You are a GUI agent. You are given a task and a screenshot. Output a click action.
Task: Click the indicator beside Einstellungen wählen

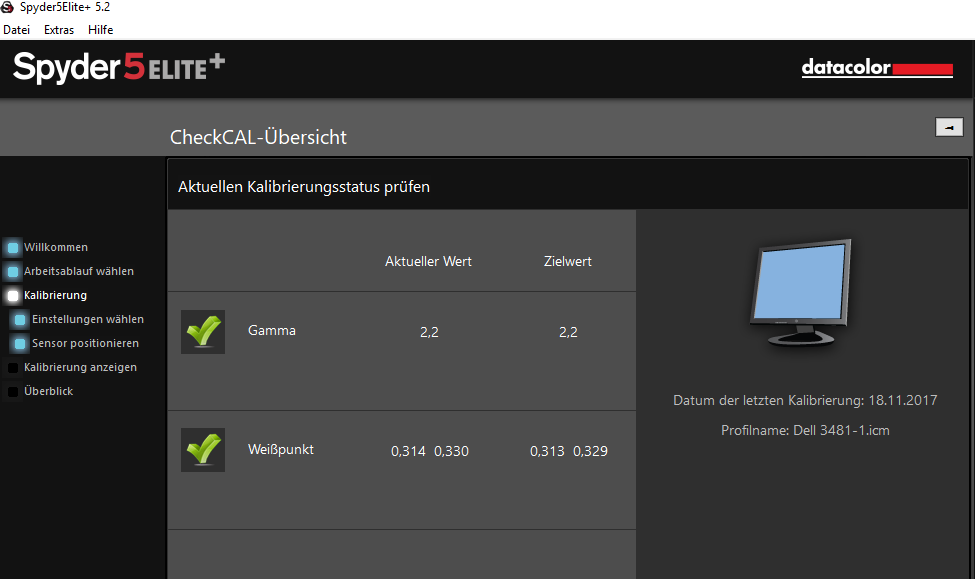(20, 320)
